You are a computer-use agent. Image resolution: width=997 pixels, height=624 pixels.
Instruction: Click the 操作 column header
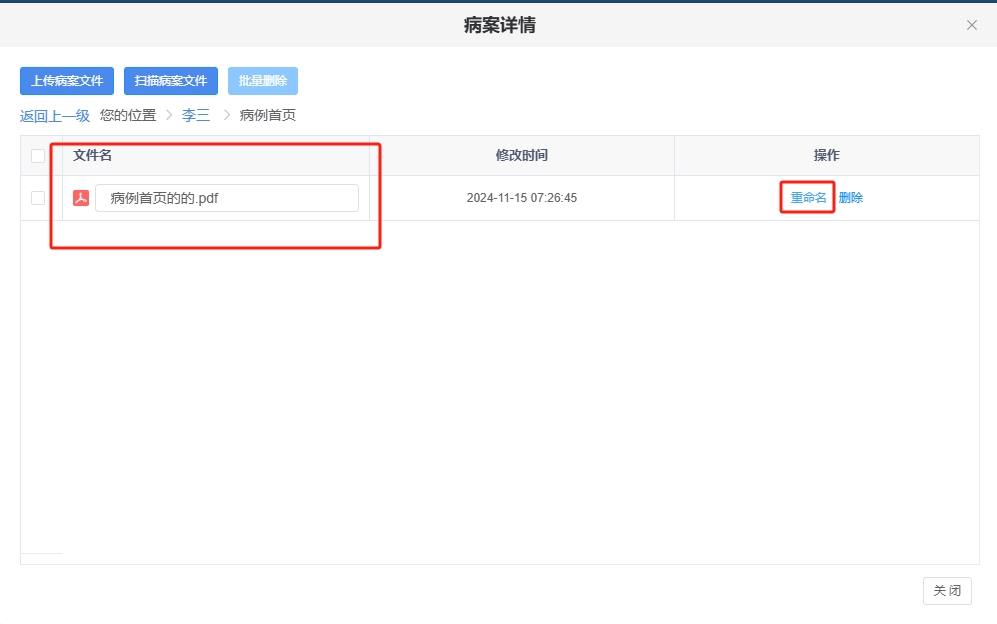pos(827,155)
